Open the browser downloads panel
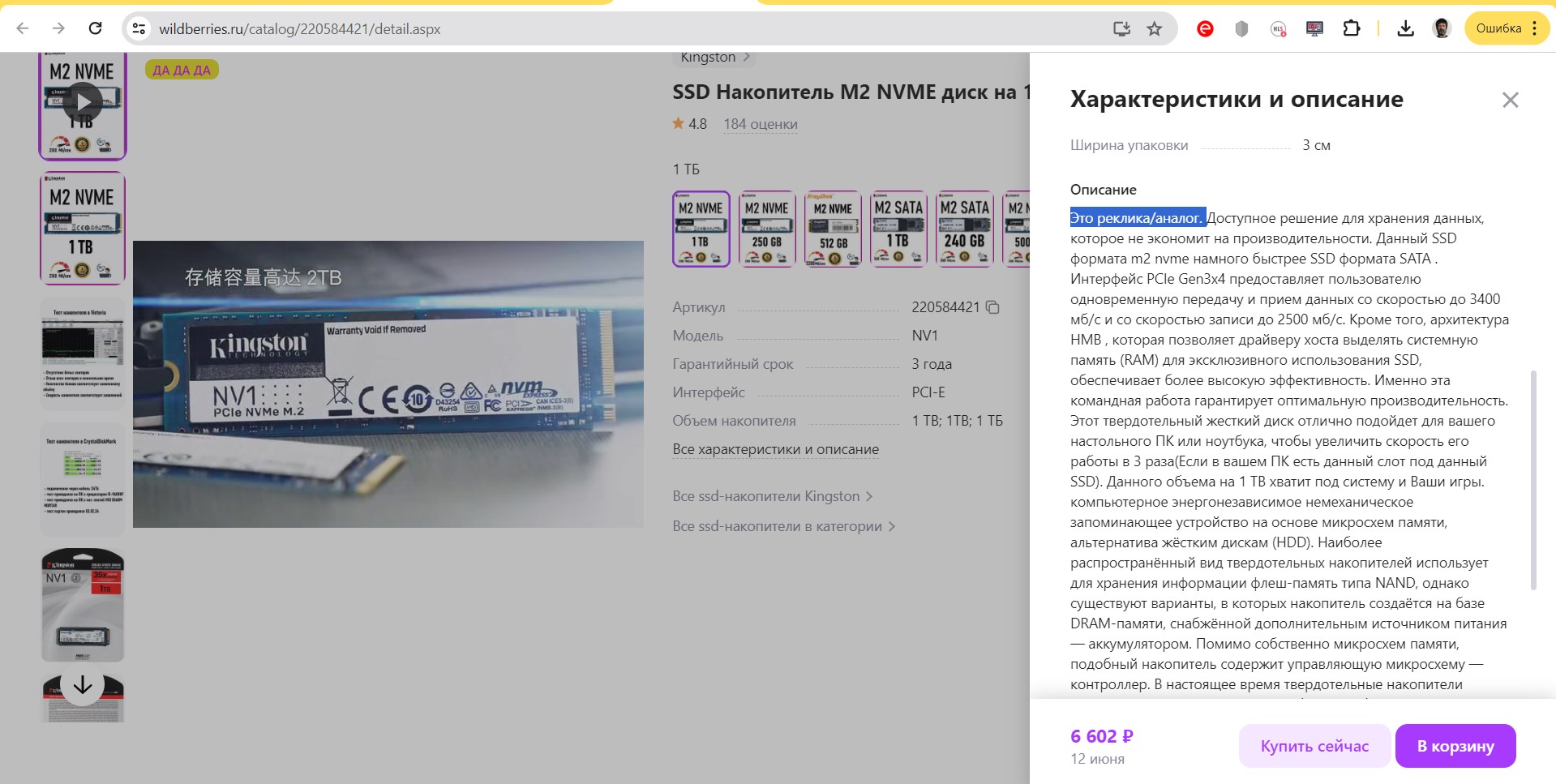 pyautogui.click(x=1406, y=28)
